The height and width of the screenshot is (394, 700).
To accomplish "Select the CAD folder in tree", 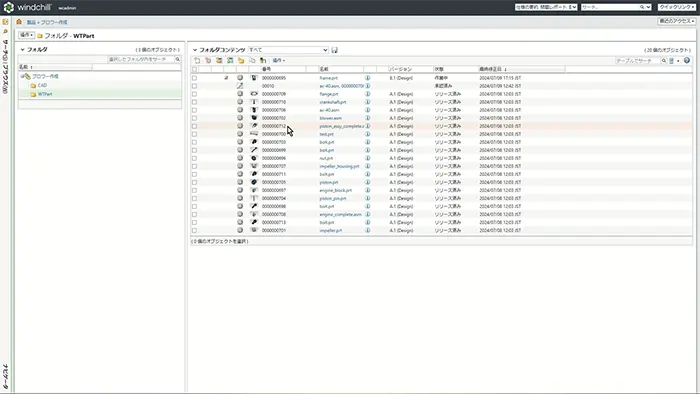I will pyautogui.click(x=42, y=85).
